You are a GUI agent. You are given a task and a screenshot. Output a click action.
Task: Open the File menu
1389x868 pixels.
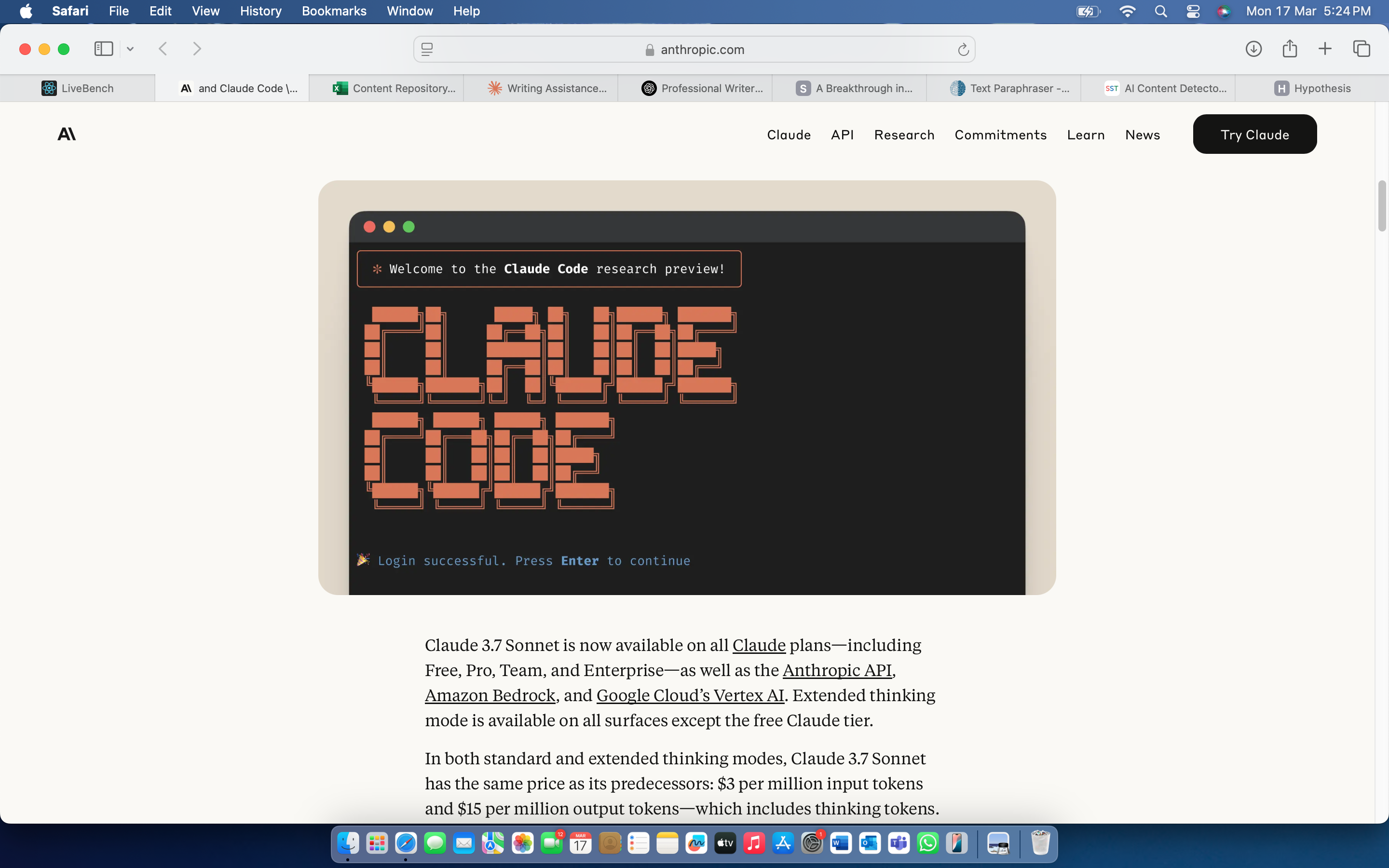point(119,11)
